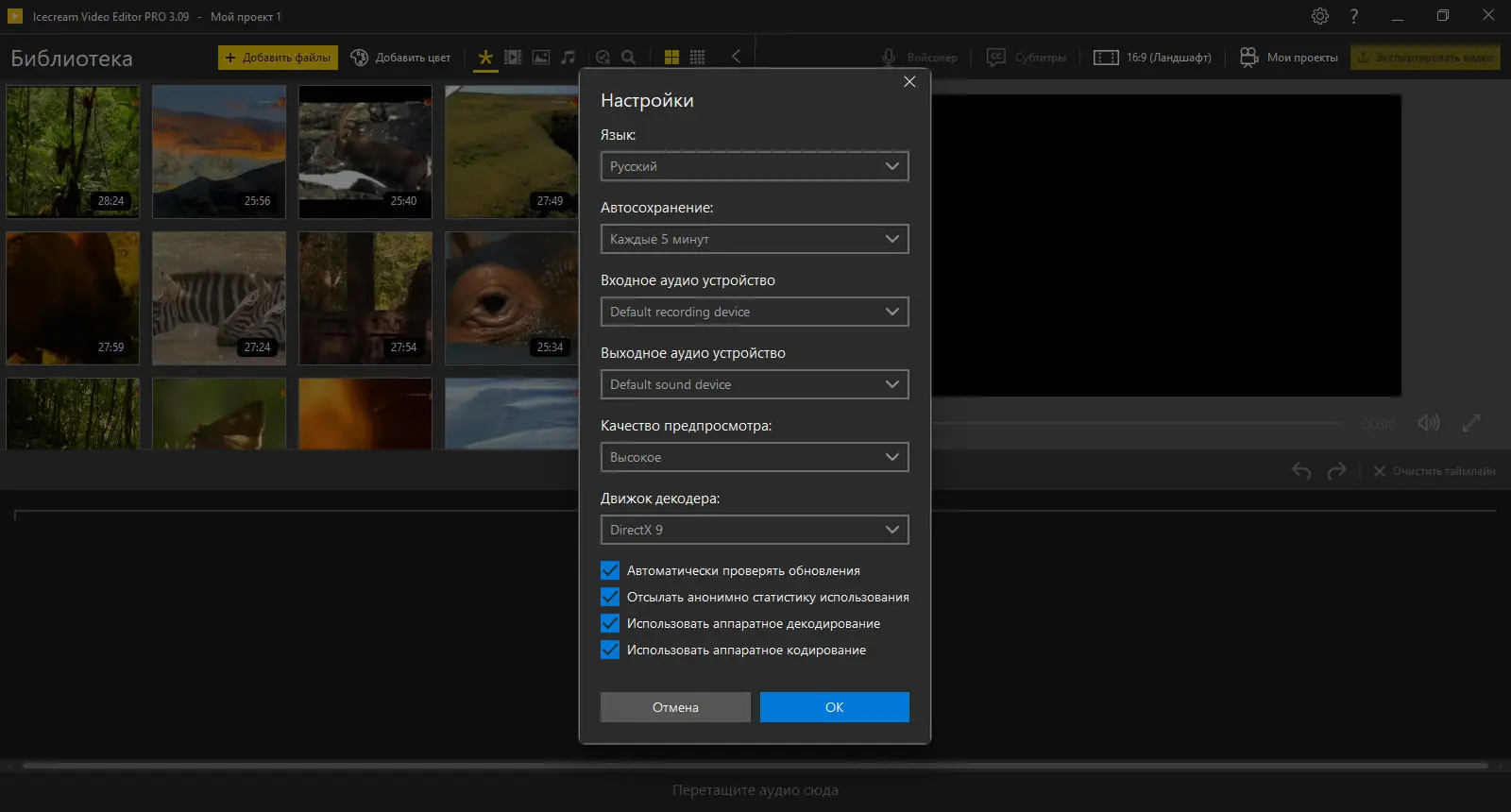The height and width of the screenshot is (812, 1511).
Task: Switch library to small grid view
Action: tap(697, 58)
